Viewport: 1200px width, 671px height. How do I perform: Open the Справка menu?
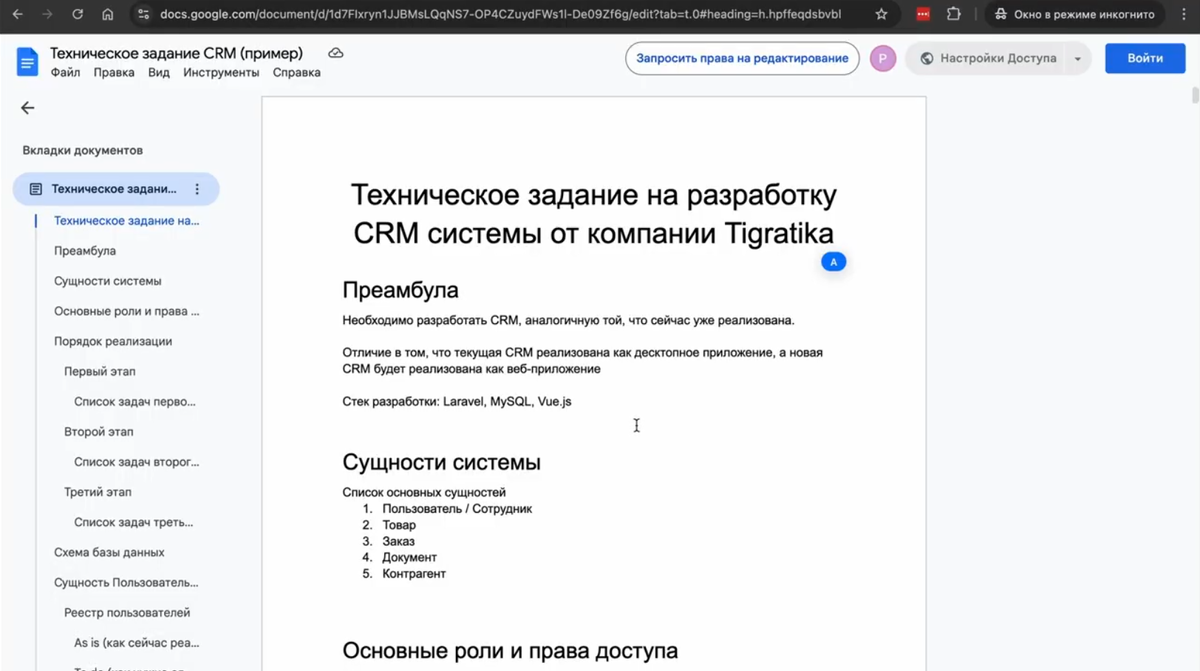(x=297, y=73)
